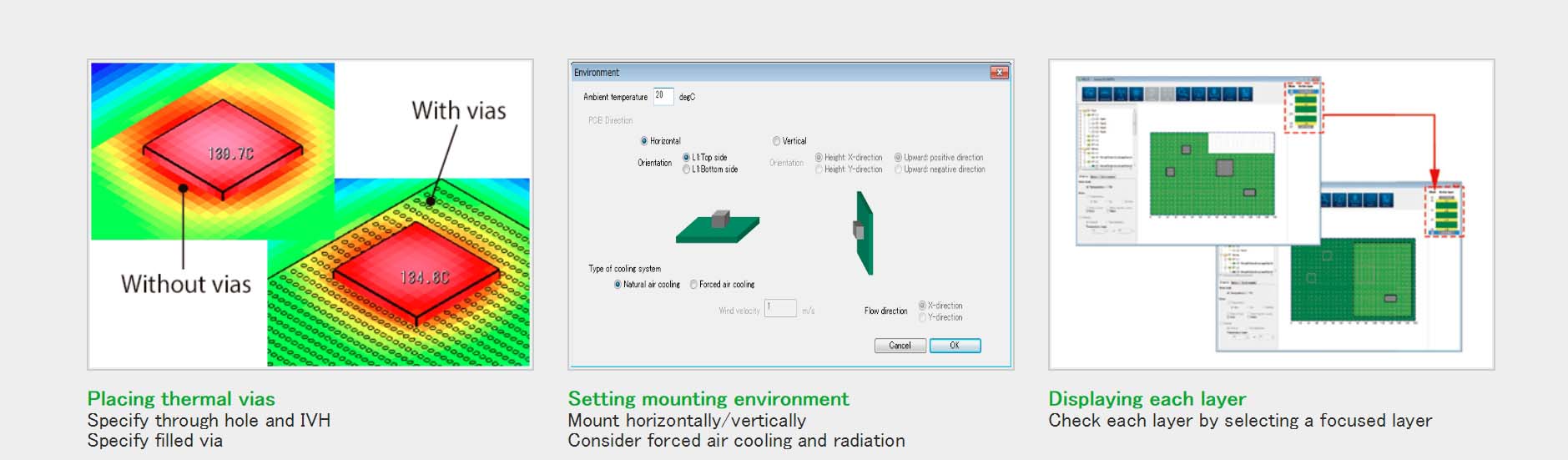Choose the Vertical PCB direction option
This screenshot has width=1568, height=460.
pyautogui.click(x=776, y=141)
